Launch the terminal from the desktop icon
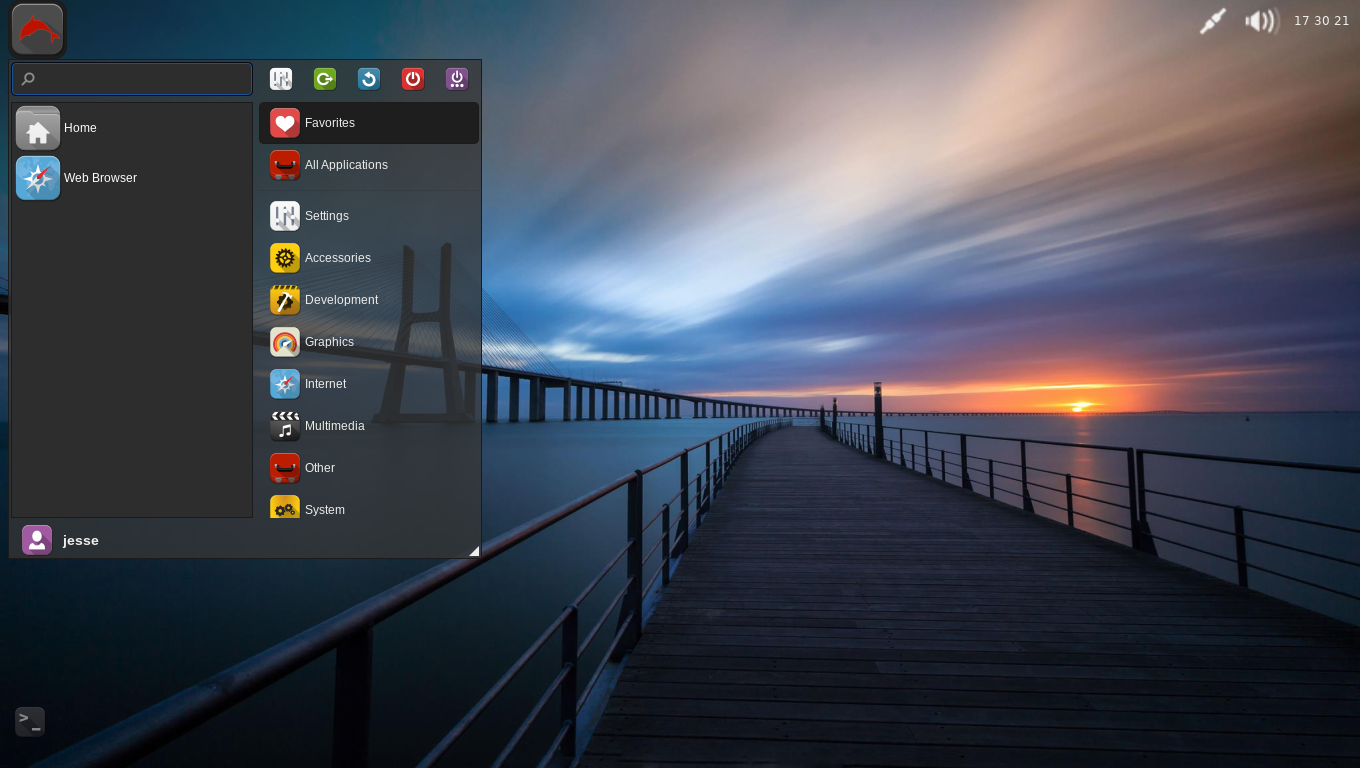Viewport: 1360px width, 768px height. [30, 721]
